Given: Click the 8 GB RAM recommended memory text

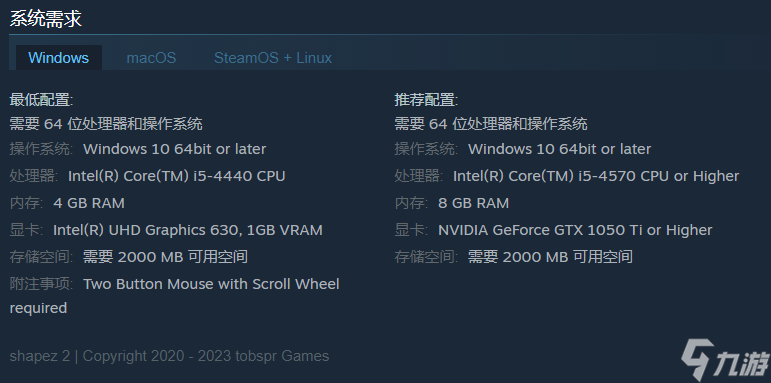Looking at the screenshot, I should coord(474,203).
